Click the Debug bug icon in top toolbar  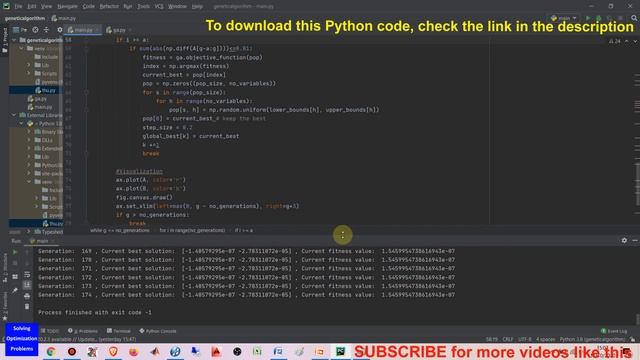(x=599, y=18)
